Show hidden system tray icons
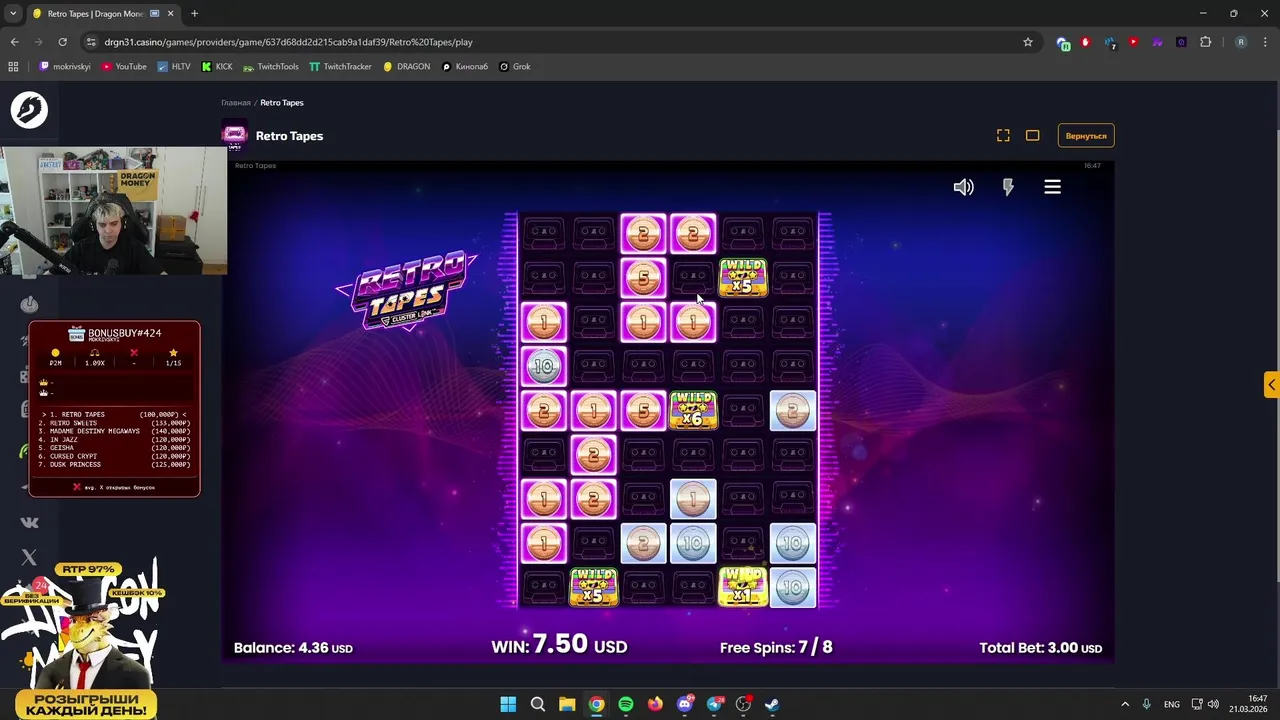The height and width of the screenshot is (720, 1280). pyautogui.click(x=1125, y=704)
